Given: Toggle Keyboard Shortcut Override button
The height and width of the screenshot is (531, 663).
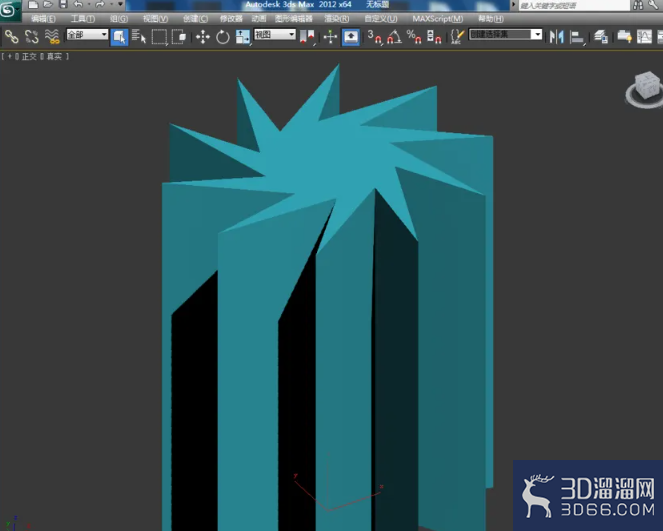Looking at the screenshot, I should (351, 37).
